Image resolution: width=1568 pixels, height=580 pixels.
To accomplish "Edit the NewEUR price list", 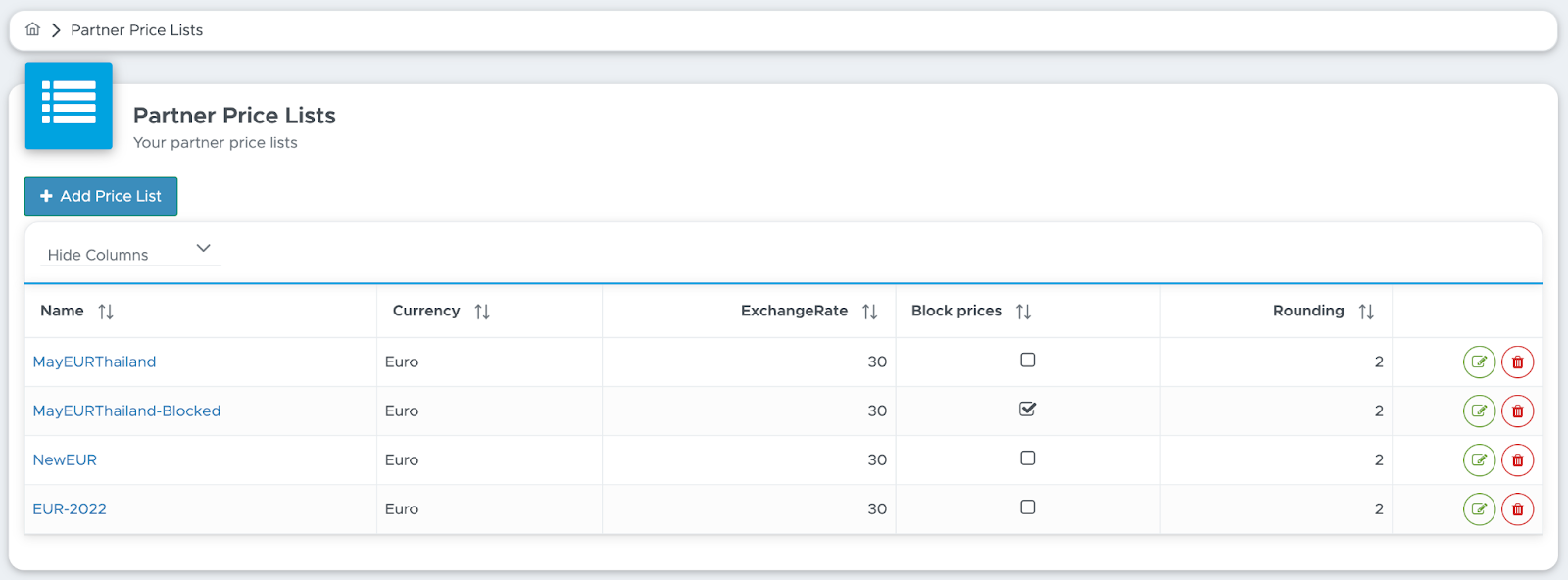I will [x=1479, y=460].
